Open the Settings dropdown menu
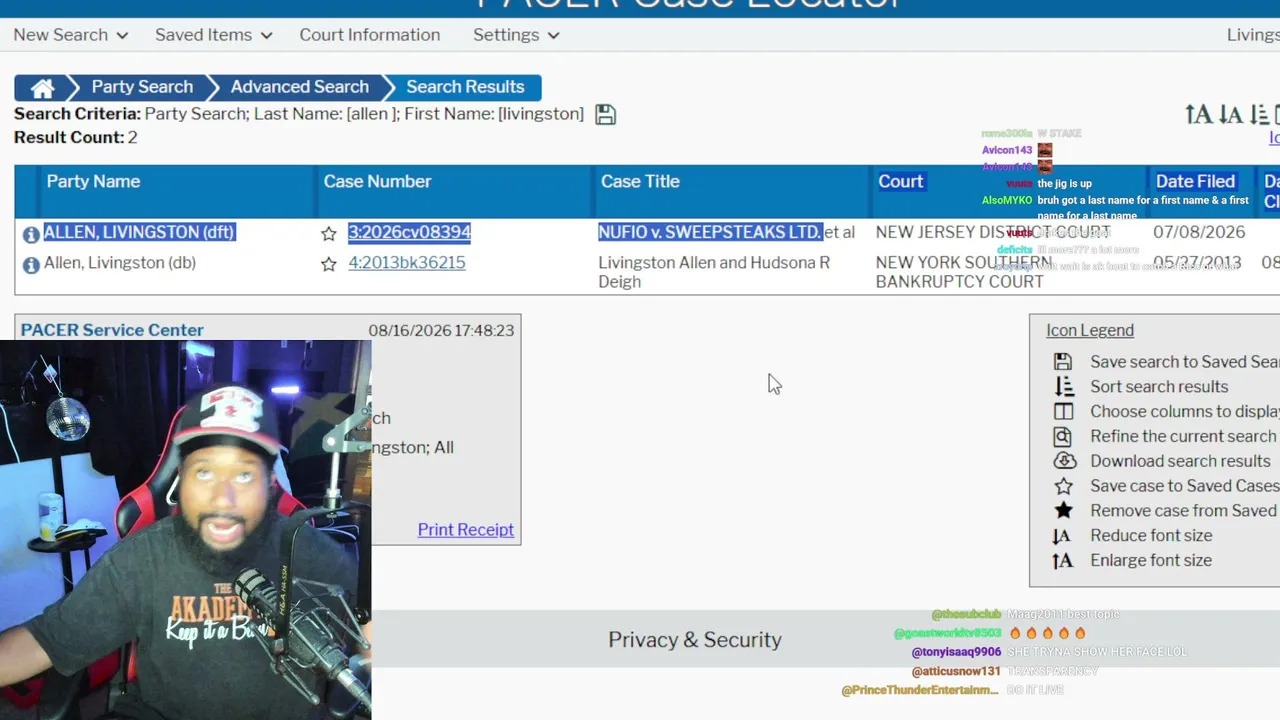This screenshot has width=1280, height=720. (516, 35)
